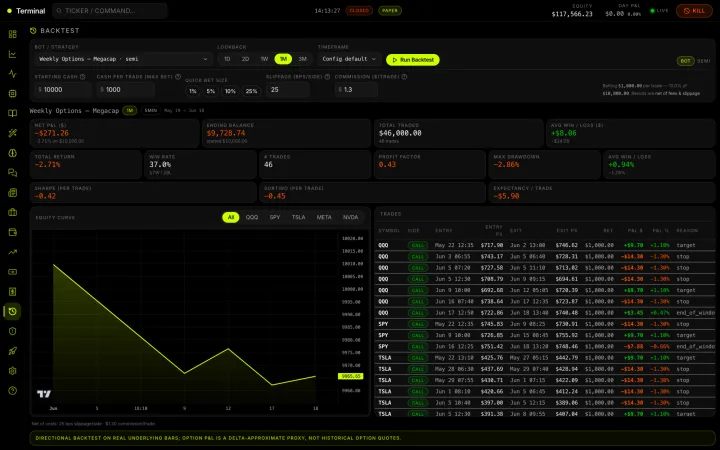Click the Run Backtest button
720x450 pixels.
pos(413,60)
